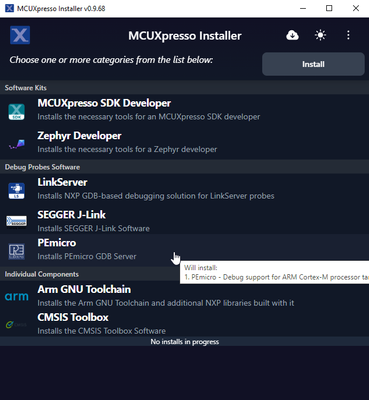This screenshot has width=369, height=400.
Task: Click the window title bar app icon
Action: pos(9,8)
